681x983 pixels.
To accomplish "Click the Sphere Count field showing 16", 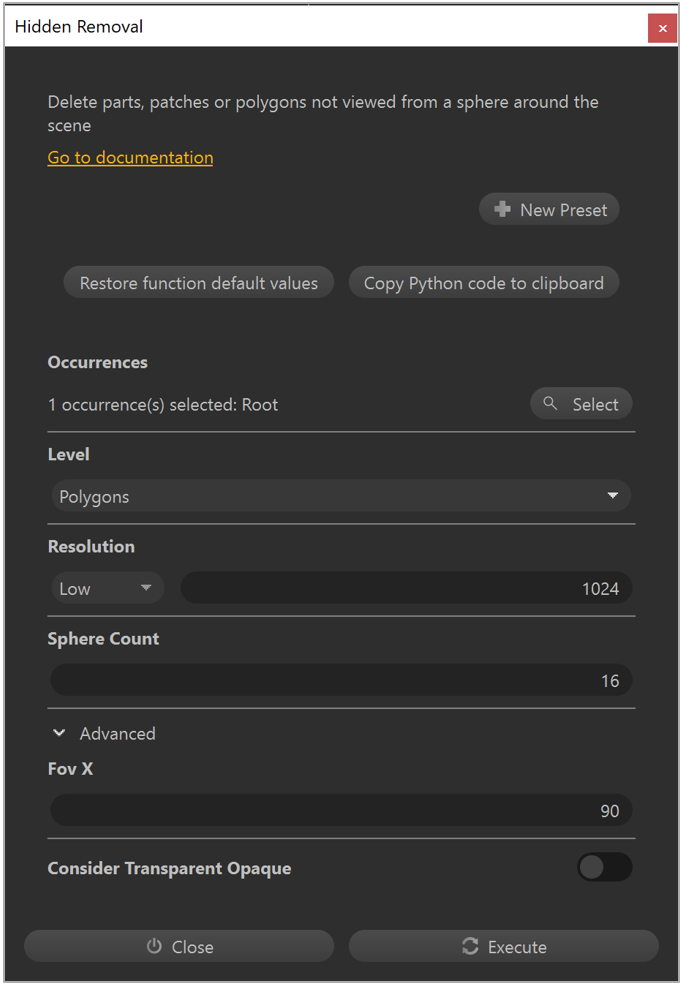I will pos(341,681).
